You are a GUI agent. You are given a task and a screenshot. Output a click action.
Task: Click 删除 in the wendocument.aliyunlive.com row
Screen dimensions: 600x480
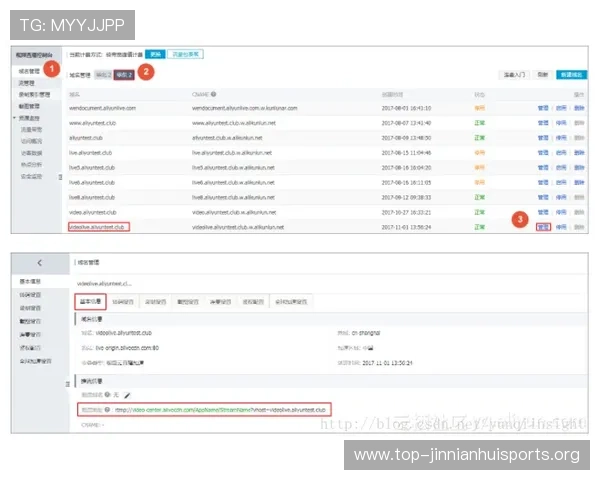pos(579,108)
